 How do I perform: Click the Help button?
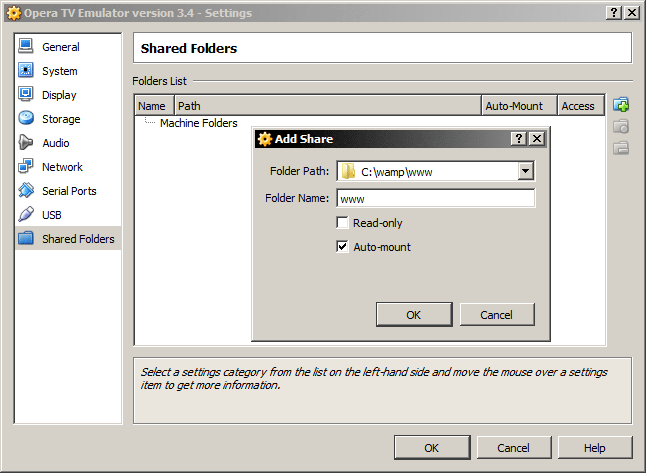tap(595, 447)
